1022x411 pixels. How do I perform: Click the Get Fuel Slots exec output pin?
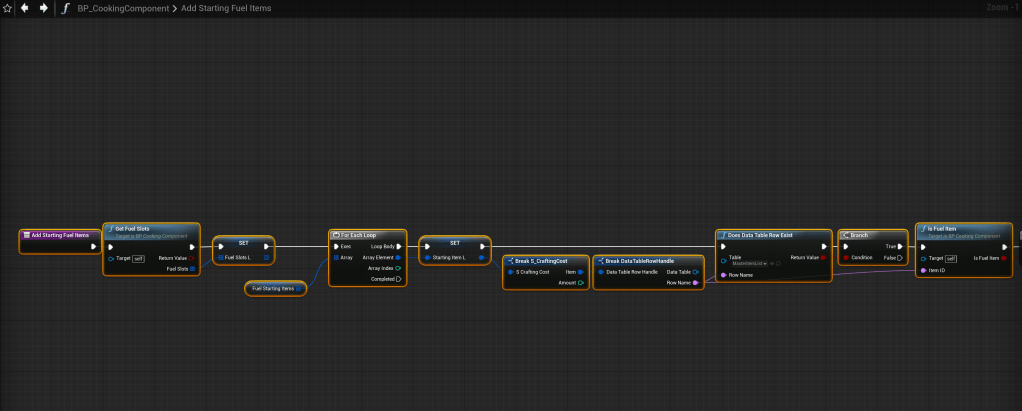[192, 247]
